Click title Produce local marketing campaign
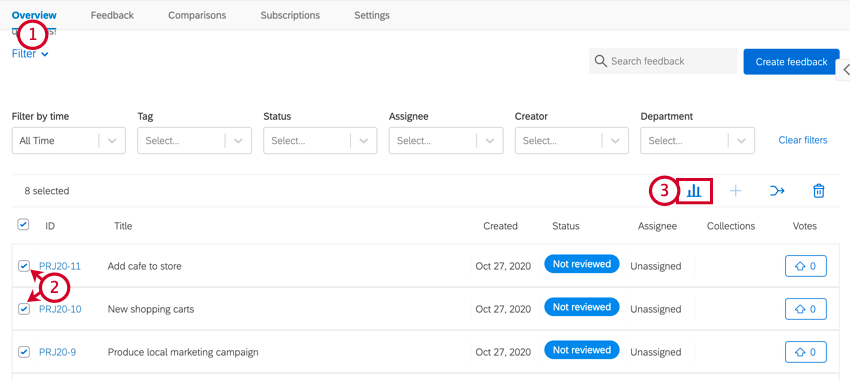The height and width of the screenshot is (381, 850). coord(183,352)
